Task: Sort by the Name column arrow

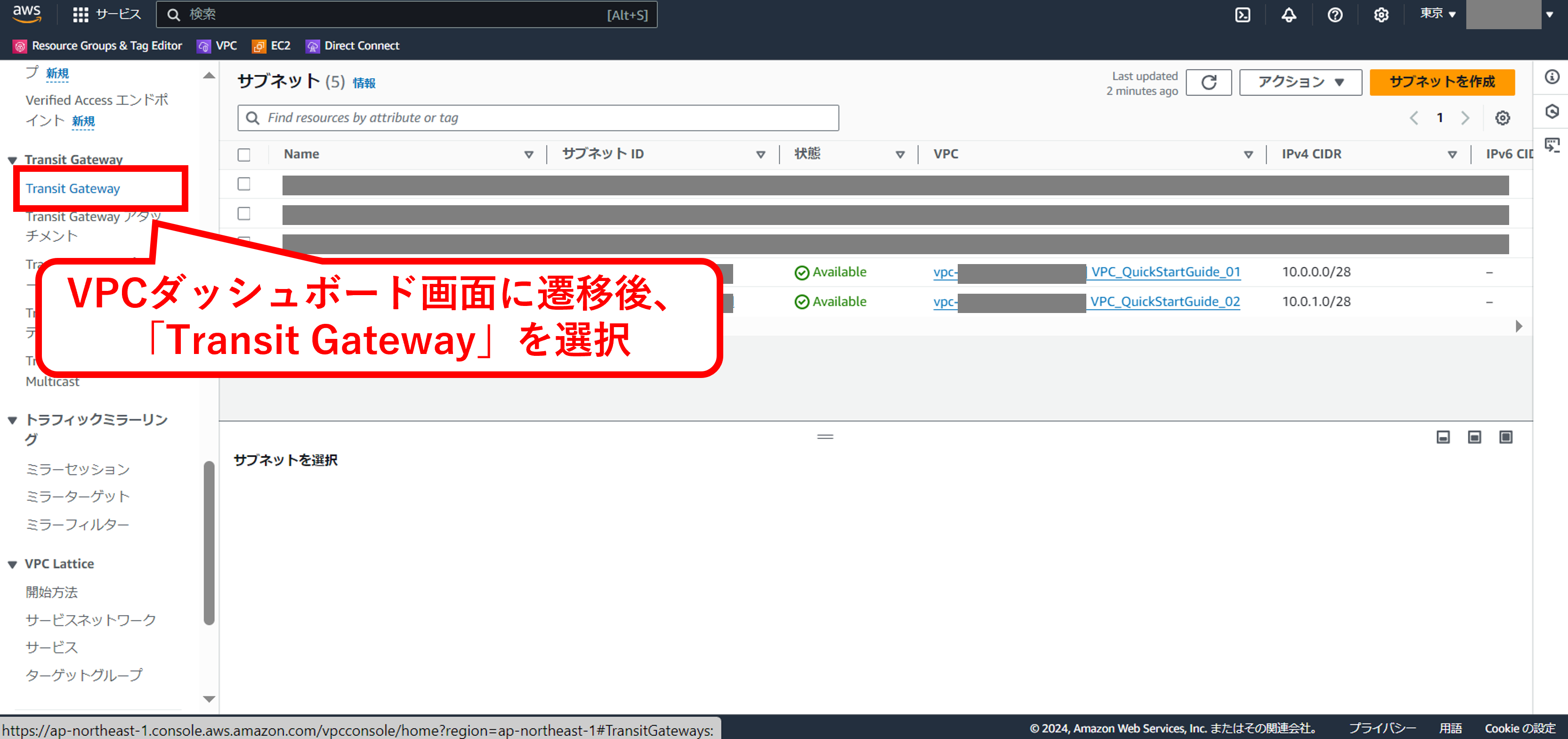Action: (529, 154)
